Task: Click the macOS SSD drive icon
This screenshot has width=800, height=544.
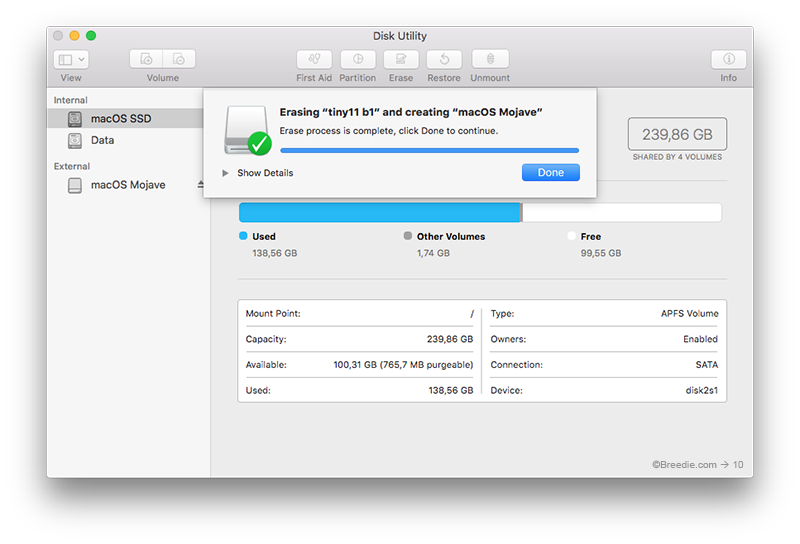Action: (75, 119)
